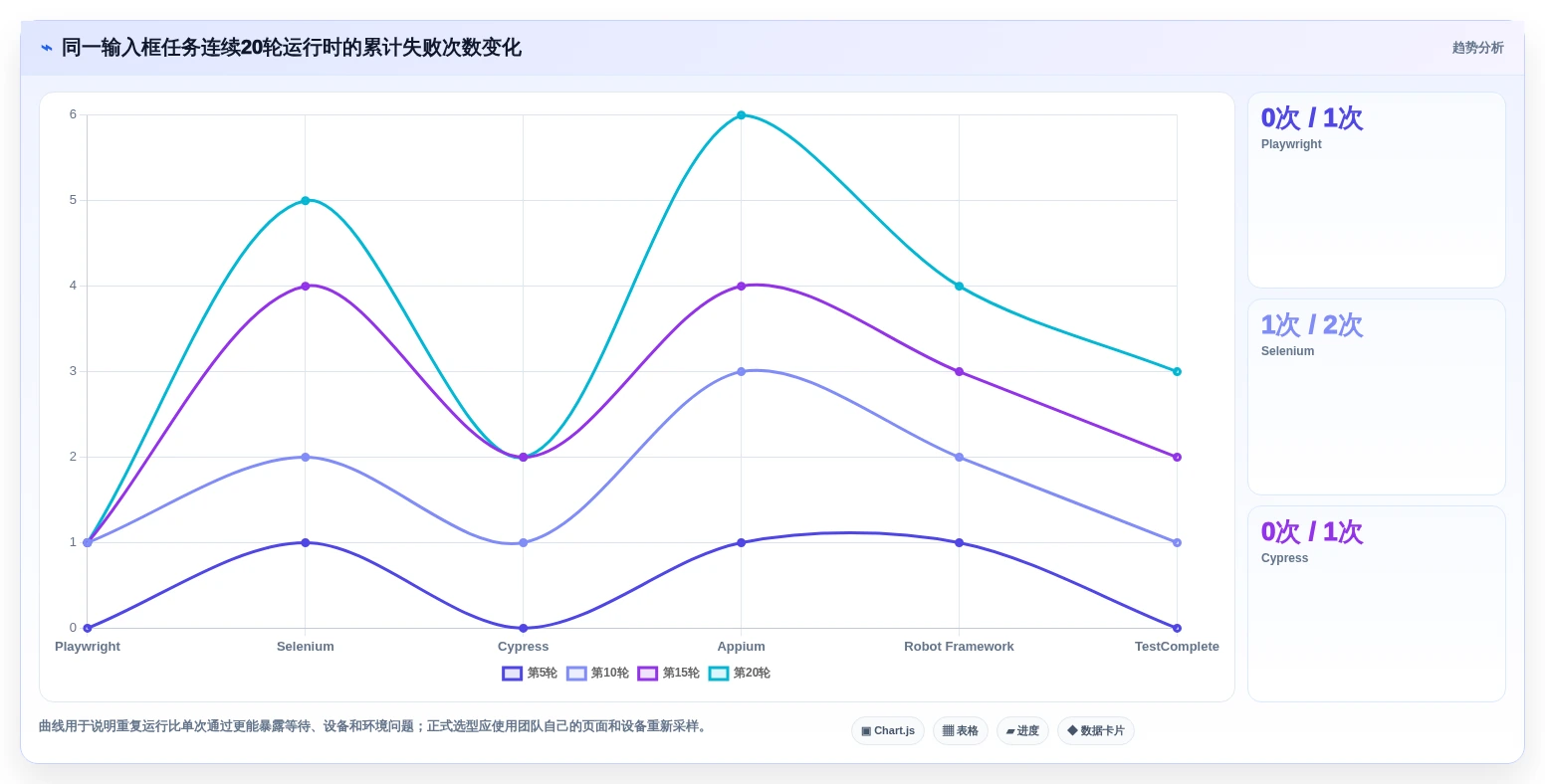The image size is (1545, 784).
Task: Click the 第10轮 legend color box
Action: (x=577, y=674)
